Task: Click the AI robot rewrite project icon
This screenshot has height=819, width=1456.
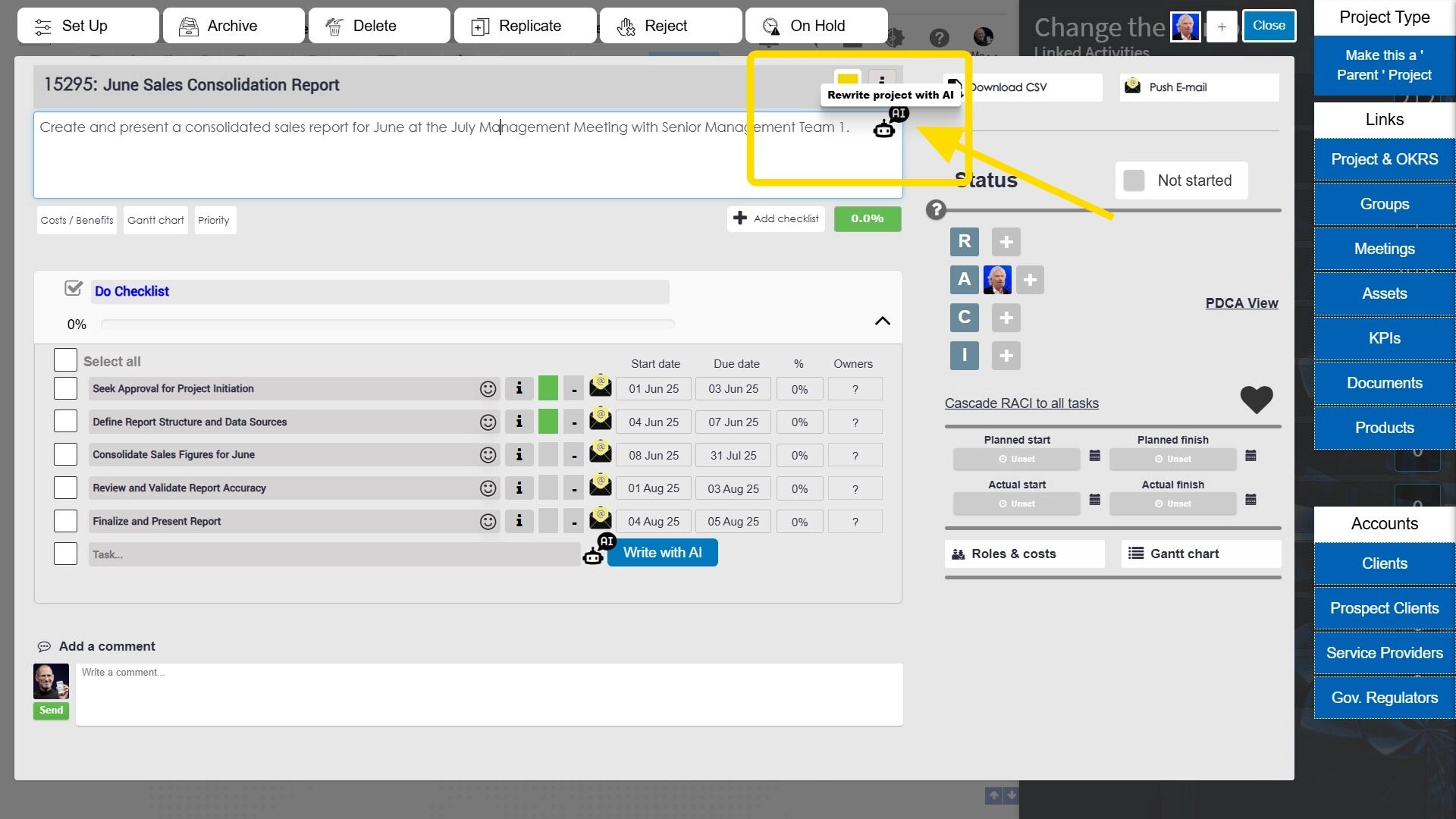Action: 885,128
